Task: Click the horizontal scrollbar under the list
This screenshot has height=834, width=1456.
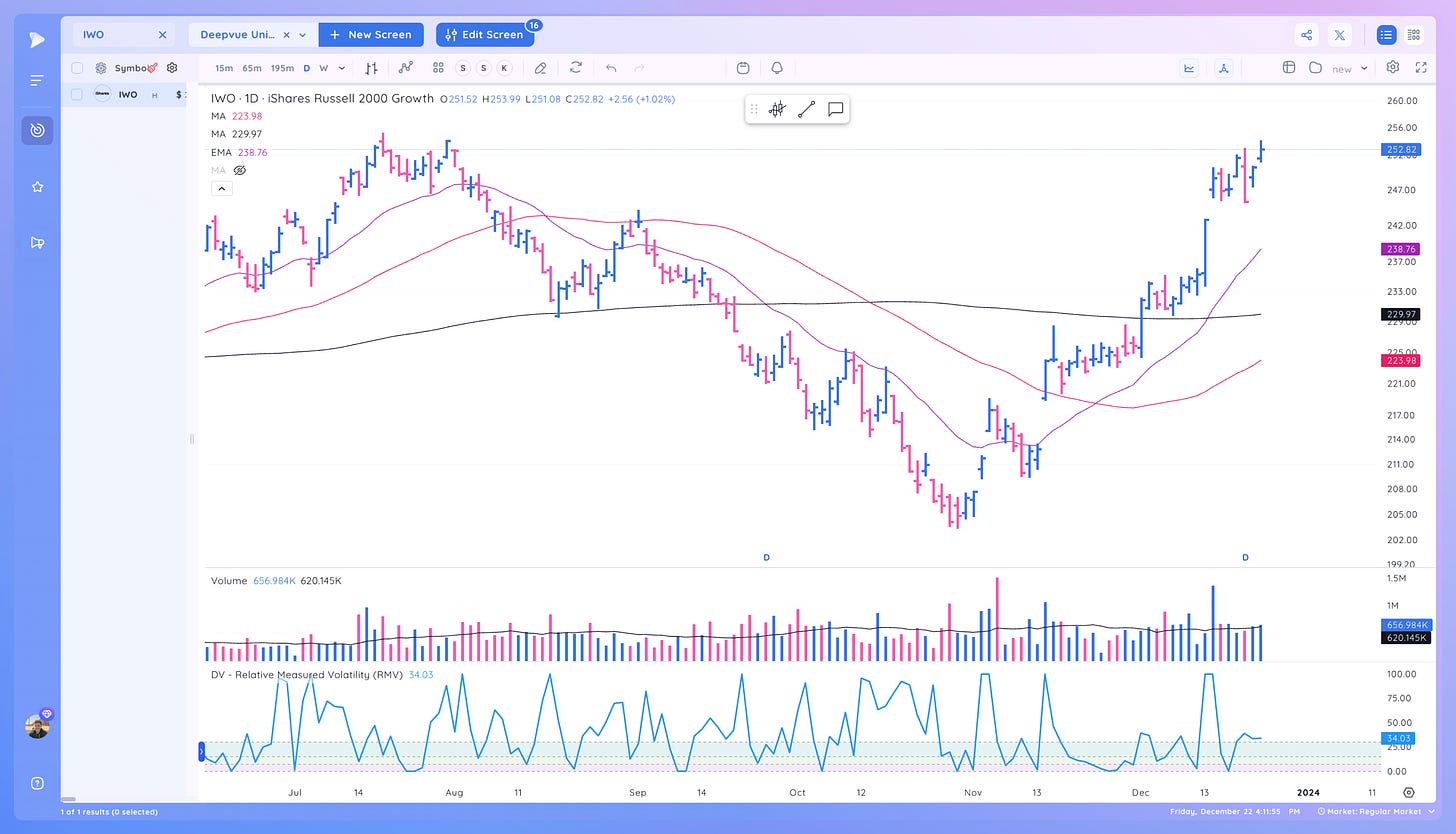Action: 69,799
